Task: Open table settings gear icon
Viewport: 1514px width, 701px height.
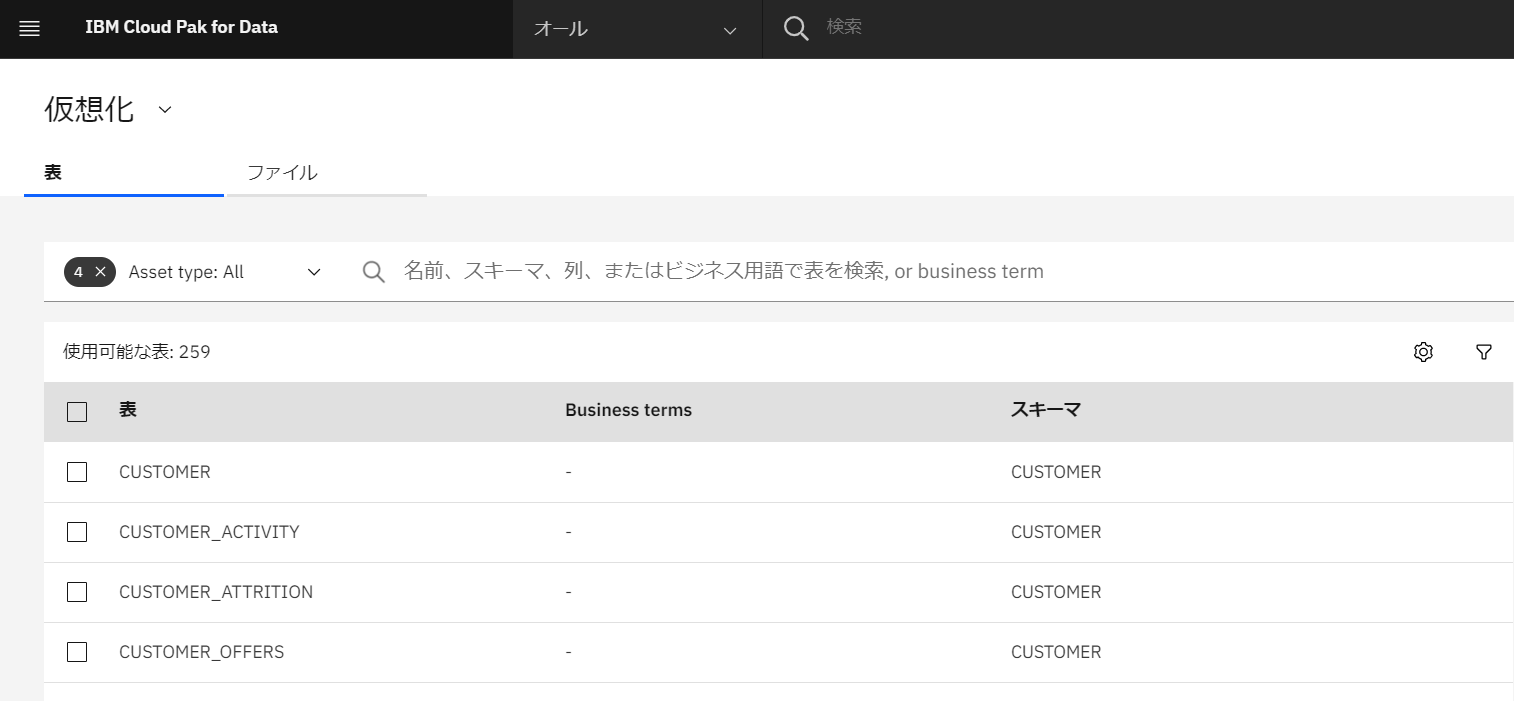Action: point(1423,352)
